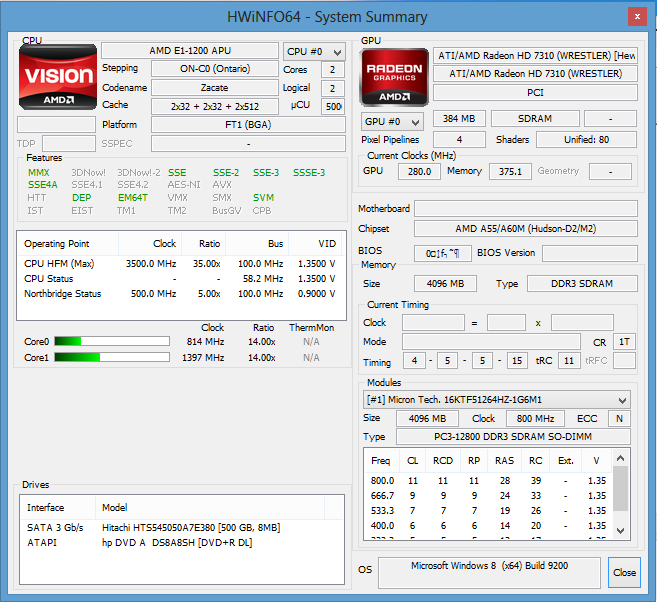Click the AMD A55/A60M chipset field
Viewport: 657px width, 602px height.
pos(525,229)
